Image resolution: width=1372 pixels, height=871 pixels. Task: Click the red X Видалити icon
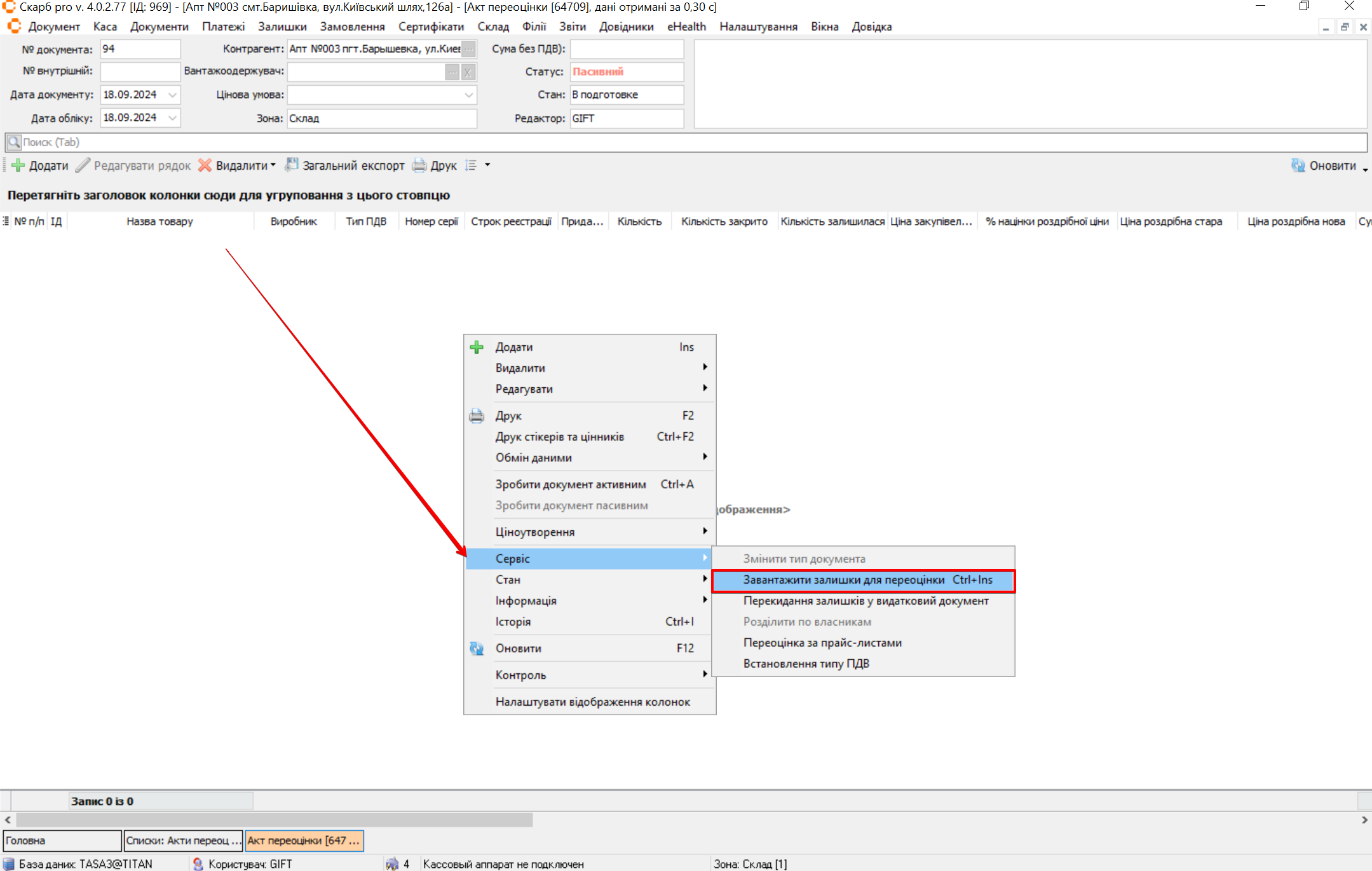coord(205,165)
